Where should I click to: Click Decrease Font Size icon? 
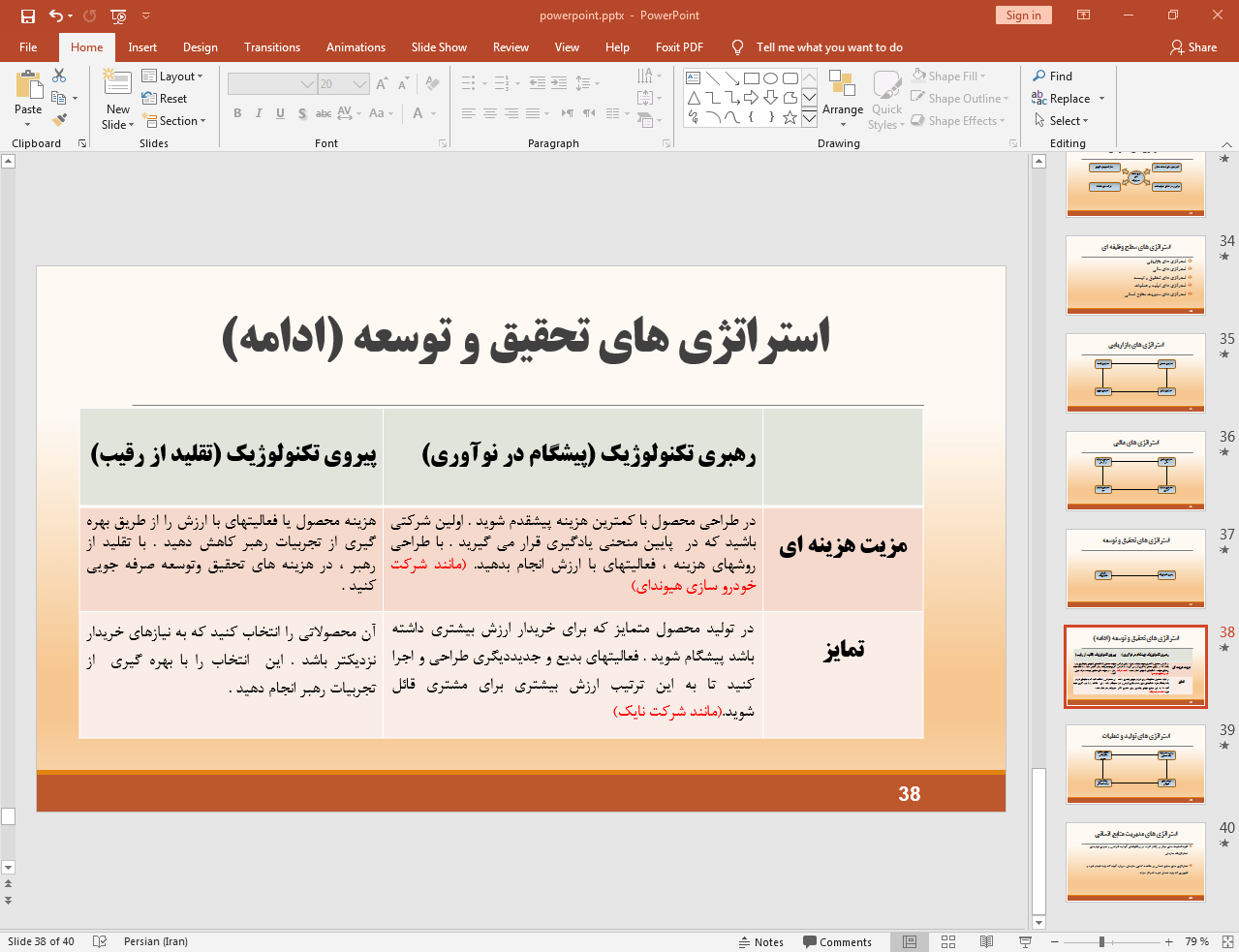(403, 84)
